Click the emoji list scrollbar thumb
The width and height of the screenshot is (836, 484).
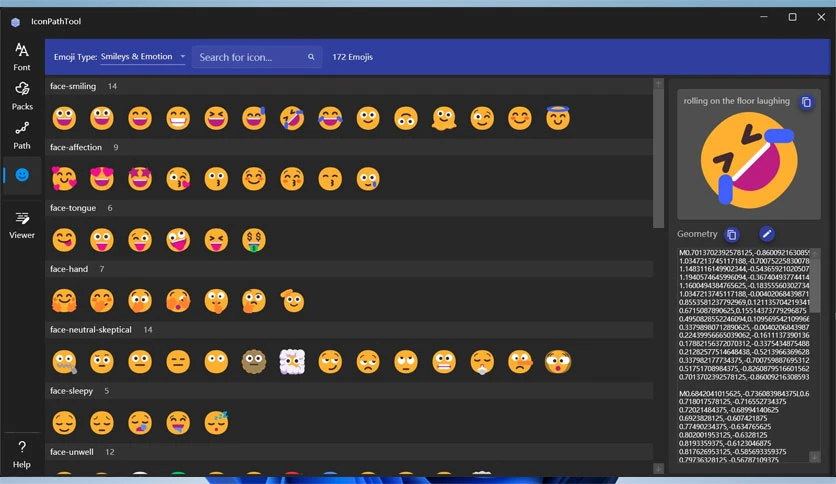click(658, 159)
